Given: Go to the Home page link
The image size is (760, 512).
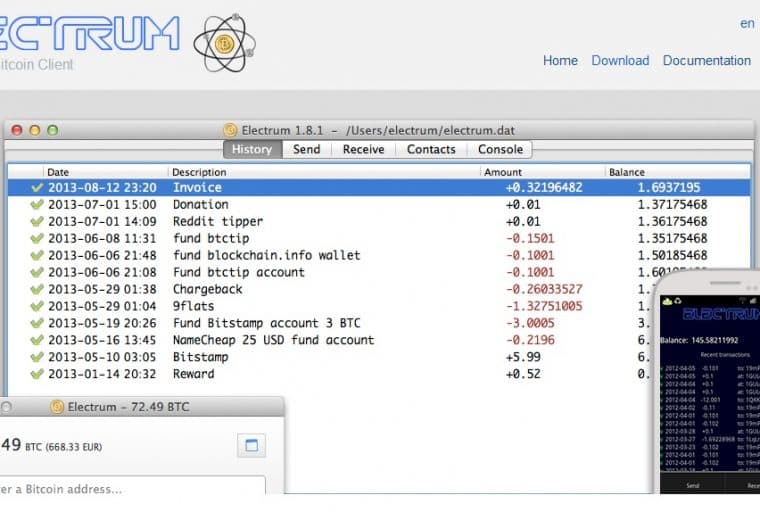Looking at the screenshot, I should point(560,61).
